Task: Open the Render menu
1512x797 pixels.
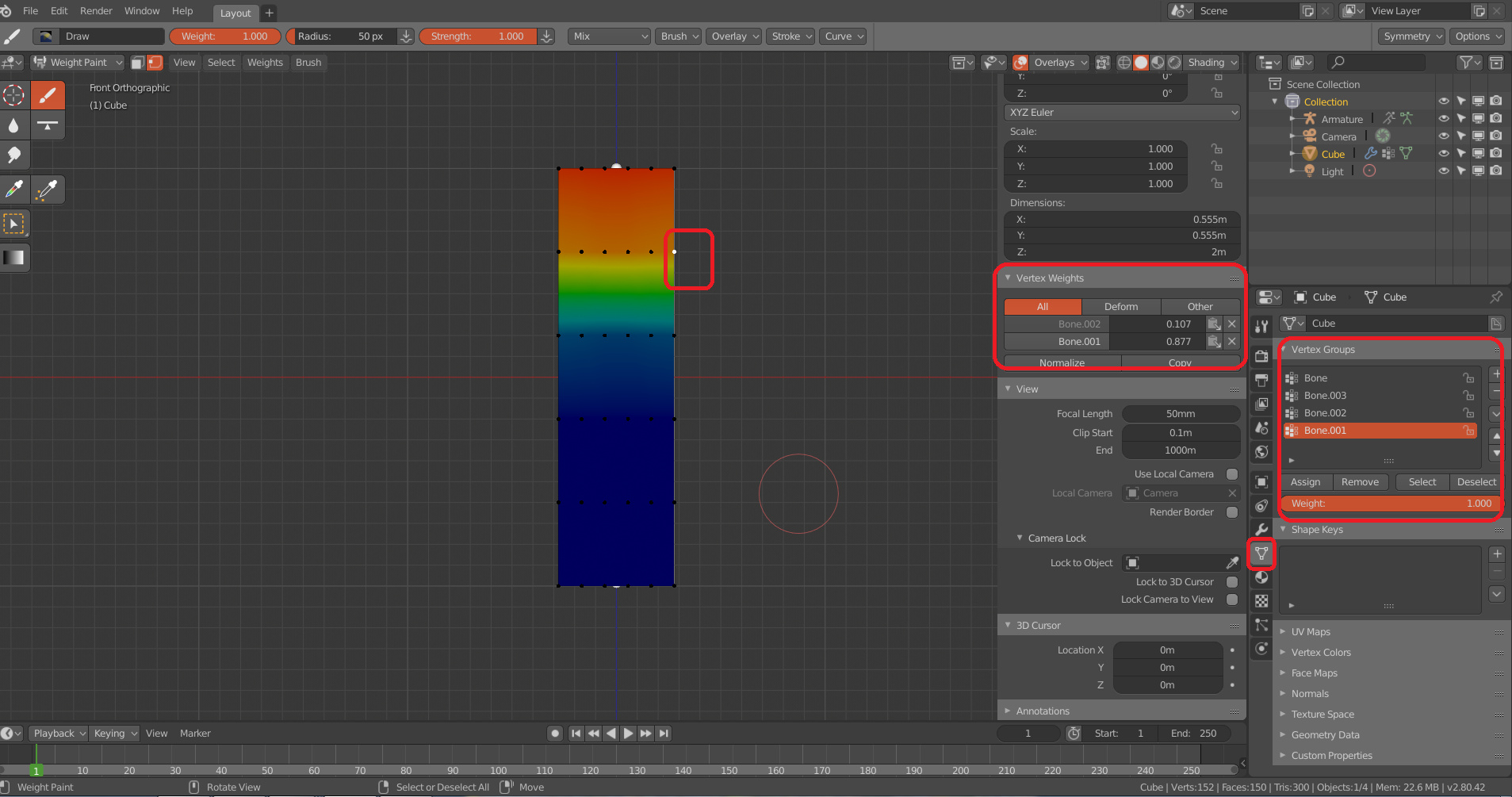Action: (96, 11)
